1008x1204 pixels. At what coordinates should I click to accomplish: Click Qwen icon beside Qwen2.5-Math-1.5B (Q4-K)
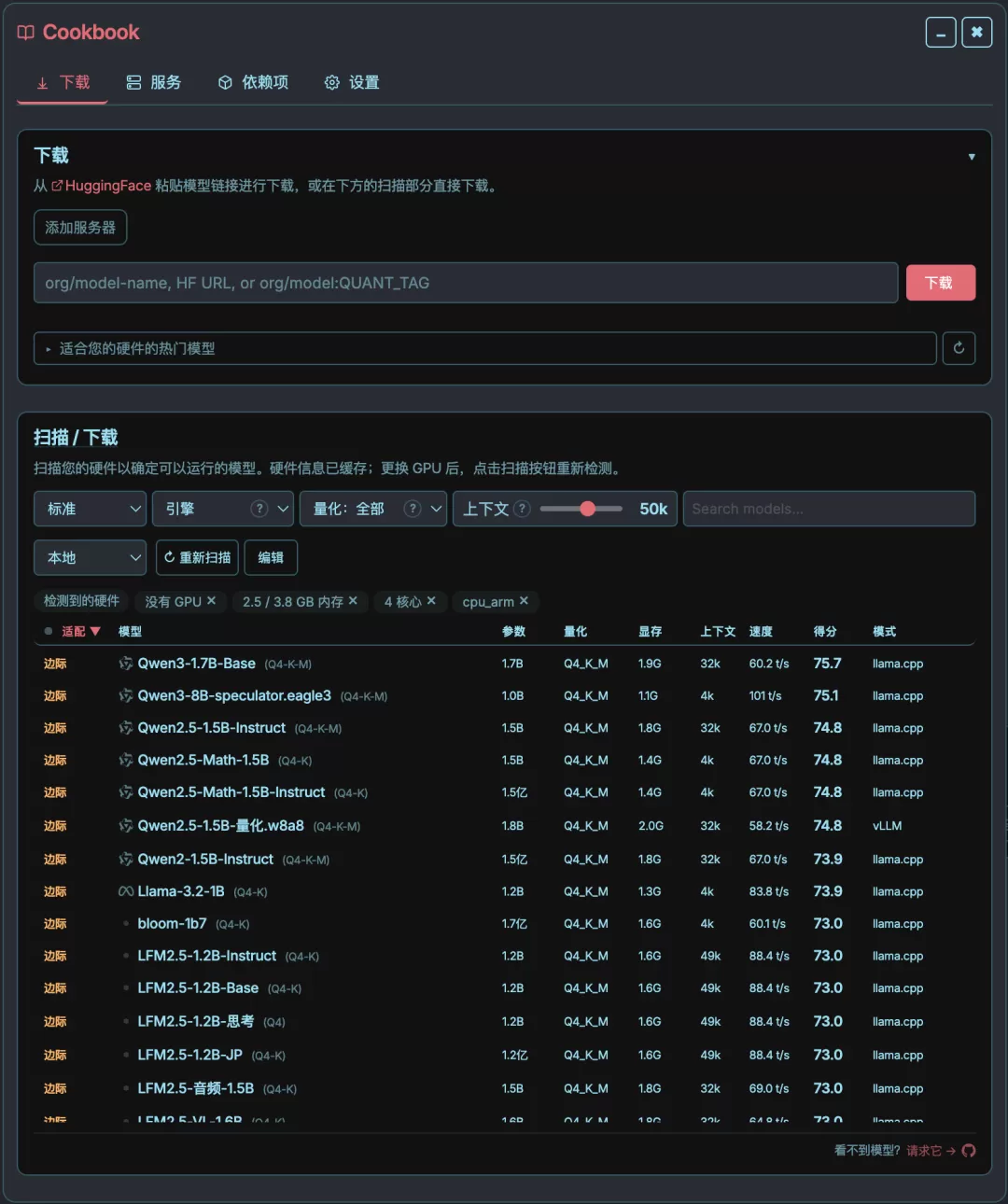126,761
